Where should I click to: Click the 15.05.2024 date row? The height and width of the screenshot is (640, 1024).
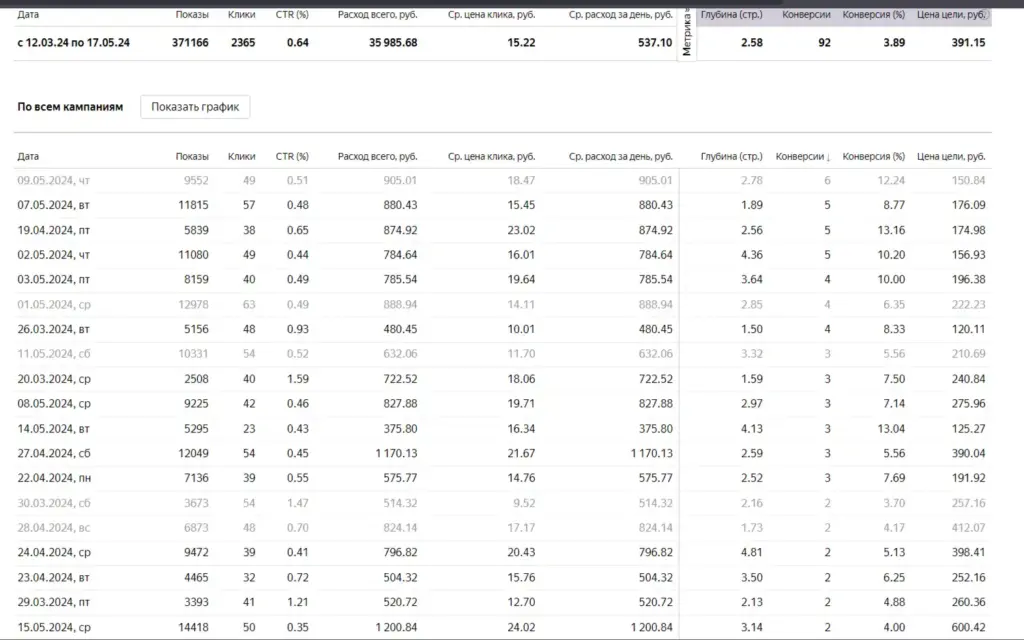tap(53, 627)
